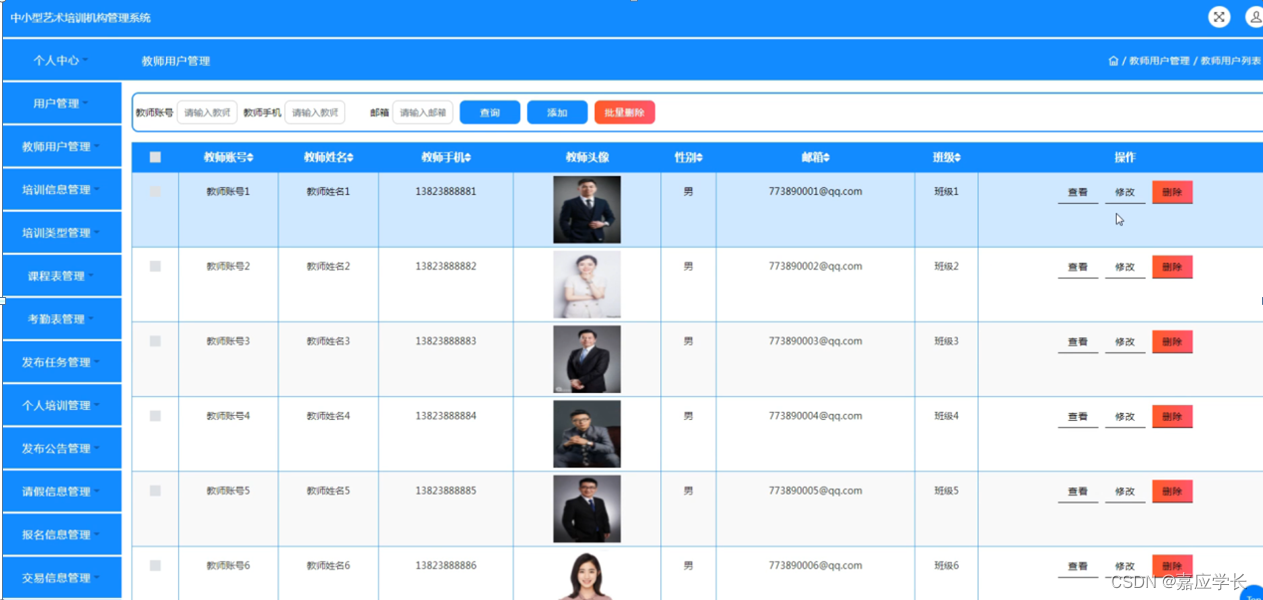Expand the 用户管理 sidebar menu
1263x600 pixels.
click(62, 103)
